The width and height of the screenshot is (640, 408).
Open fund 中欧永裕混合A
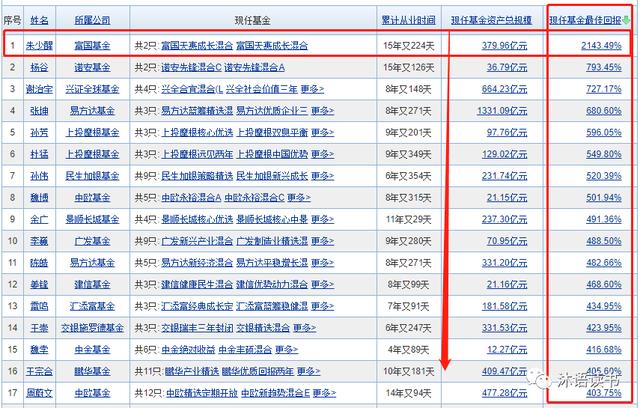click(191, 197)
